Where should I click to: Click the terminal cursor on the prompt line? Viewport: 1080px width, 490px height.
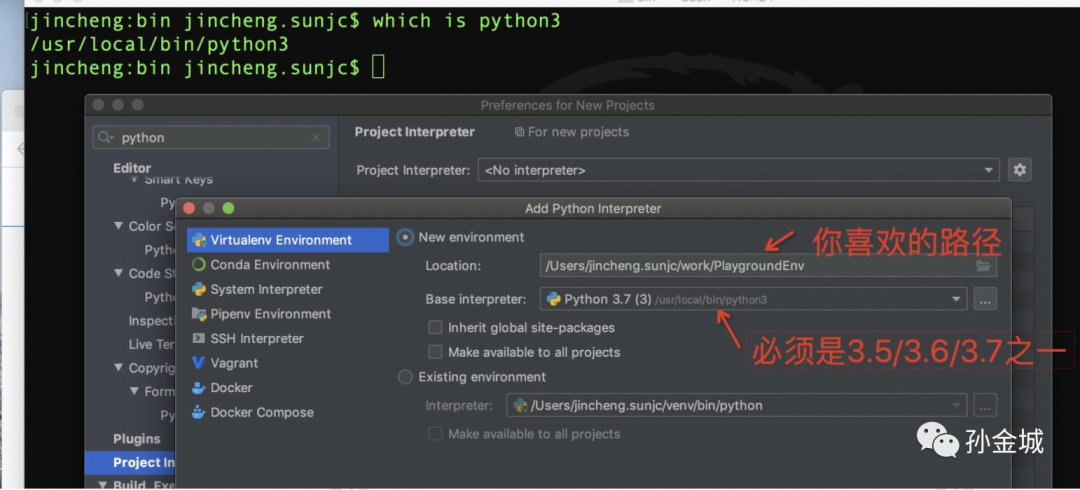[377, 68]
